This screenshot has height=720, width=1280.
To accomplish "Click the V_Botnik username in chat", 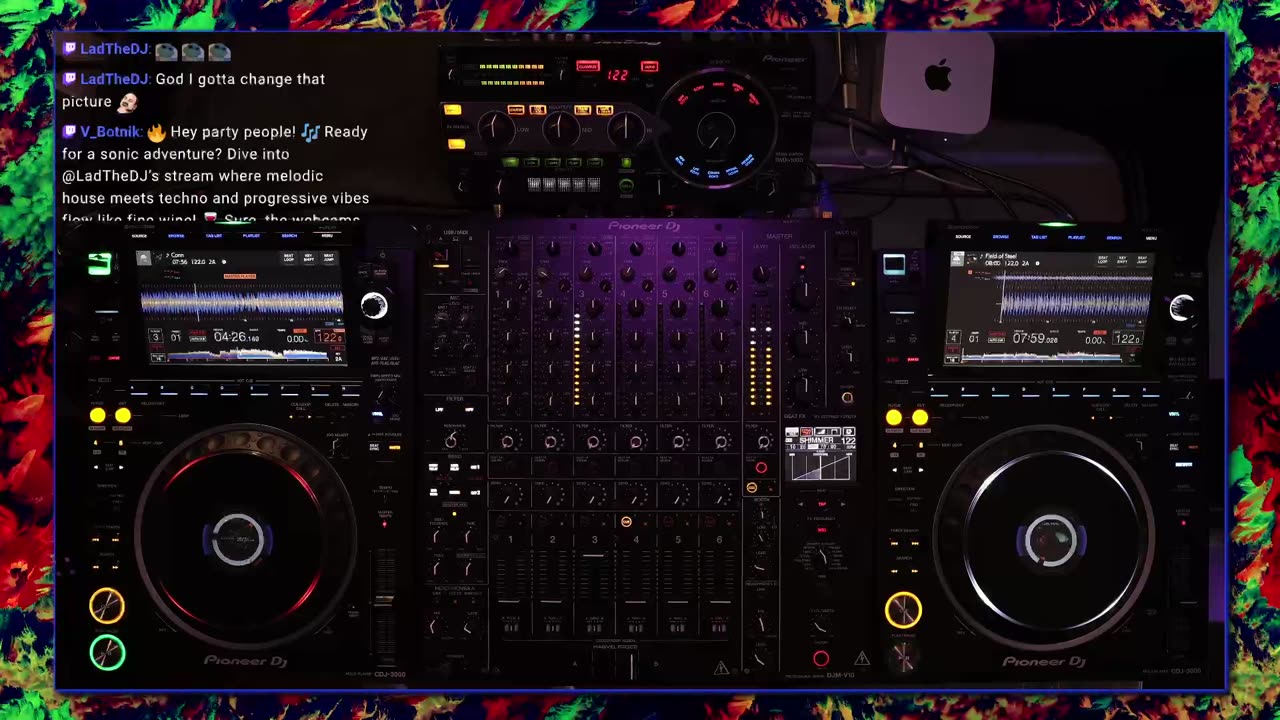I will tap(111, 132).
